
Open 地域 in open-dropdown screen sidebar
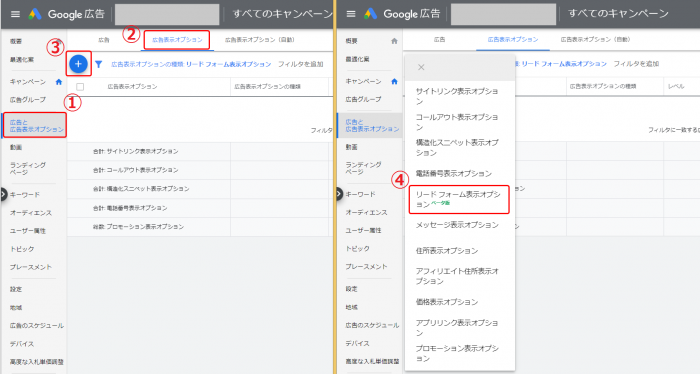point(352,307)
